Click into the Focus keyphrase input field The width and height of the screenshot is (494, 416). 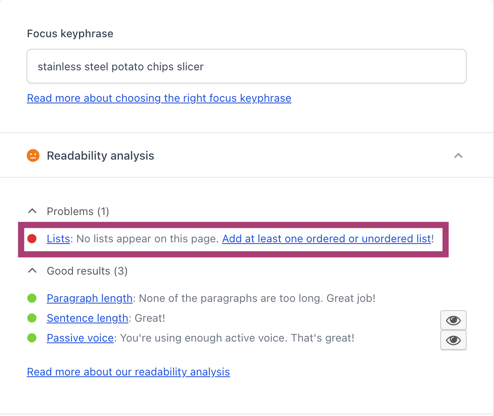click(x=246, y=66)
